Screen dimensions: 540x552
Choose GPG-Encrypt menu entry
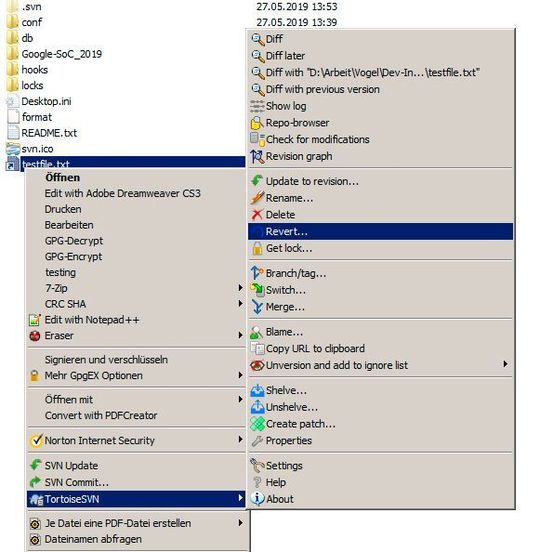(136, 257)
